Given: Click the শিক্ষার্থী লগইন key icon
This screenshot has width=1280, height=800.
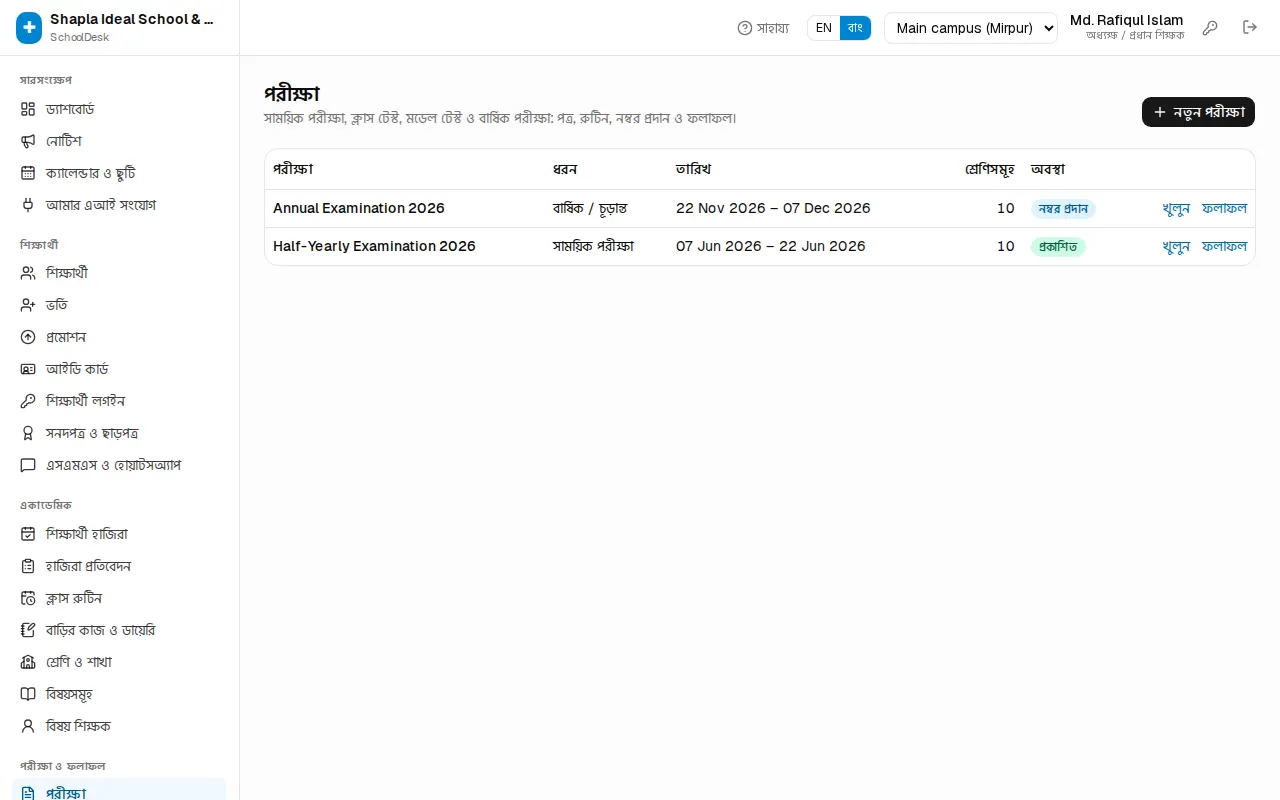Looking at the screenshot, I should (28, 401).
